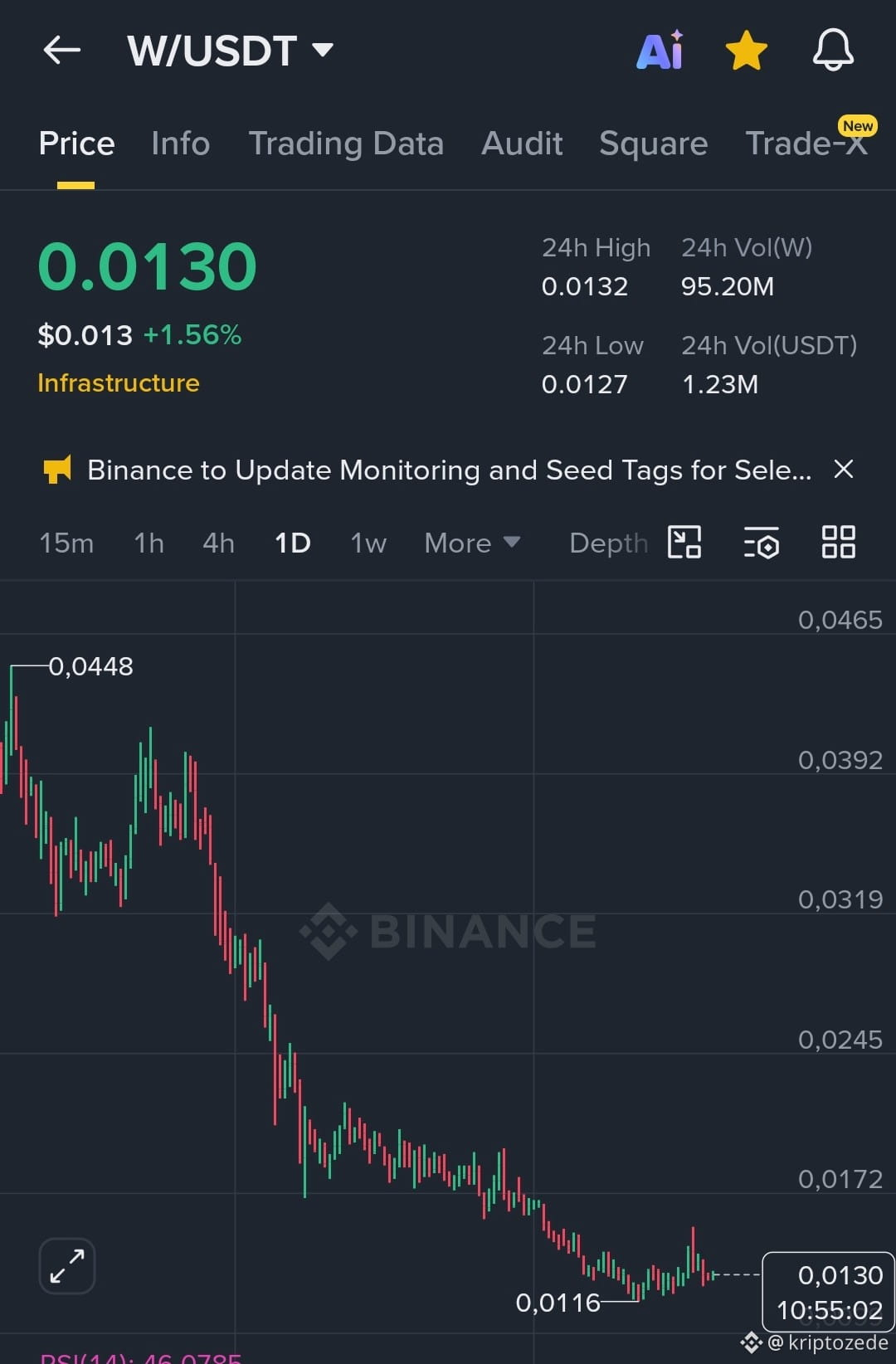This screenshot has width=896, height=1364.
Task: Switch to the Info tab
Action: tap(180, 144)
